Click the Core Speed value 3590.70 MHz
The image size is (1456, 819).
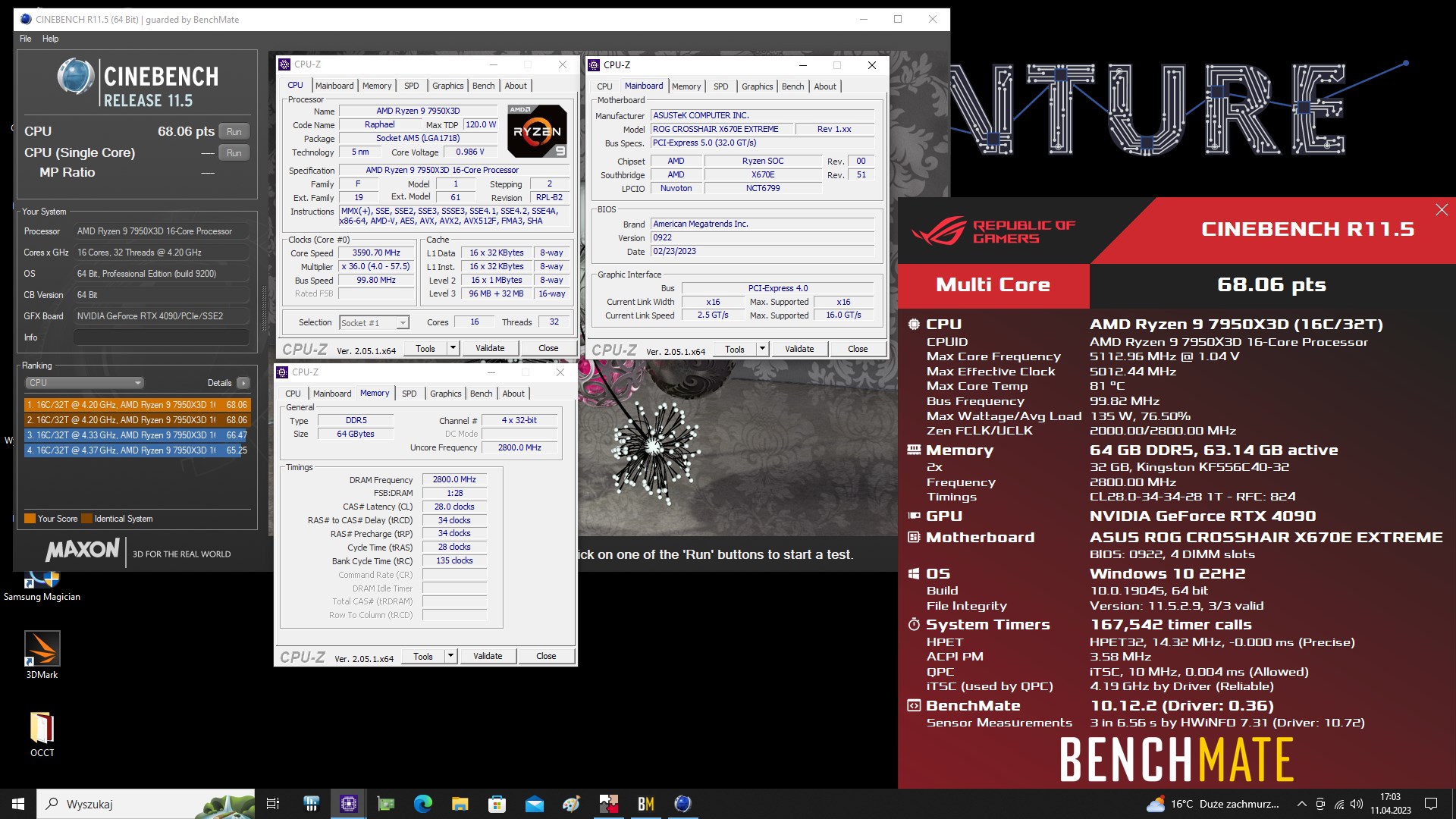point(376,253)
